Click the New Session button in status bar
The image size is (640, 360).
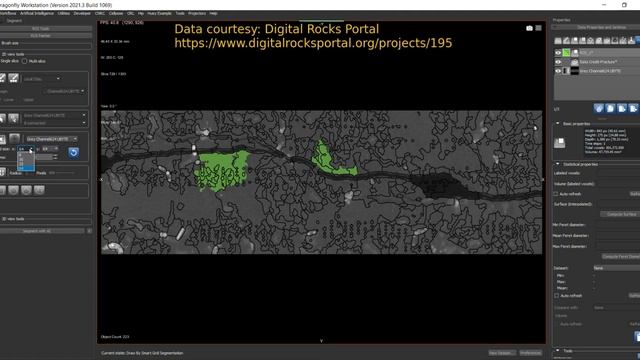click(502, 353)
